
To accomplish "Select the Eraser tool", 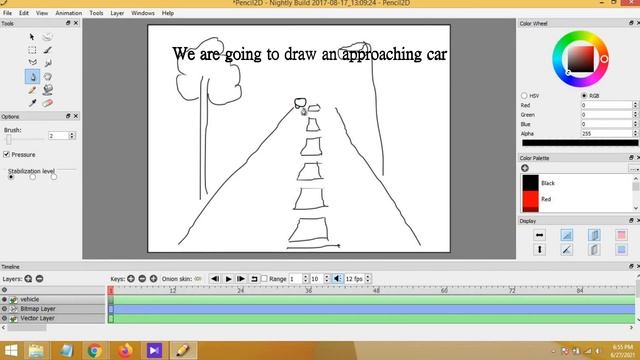I will coord(48,103).
